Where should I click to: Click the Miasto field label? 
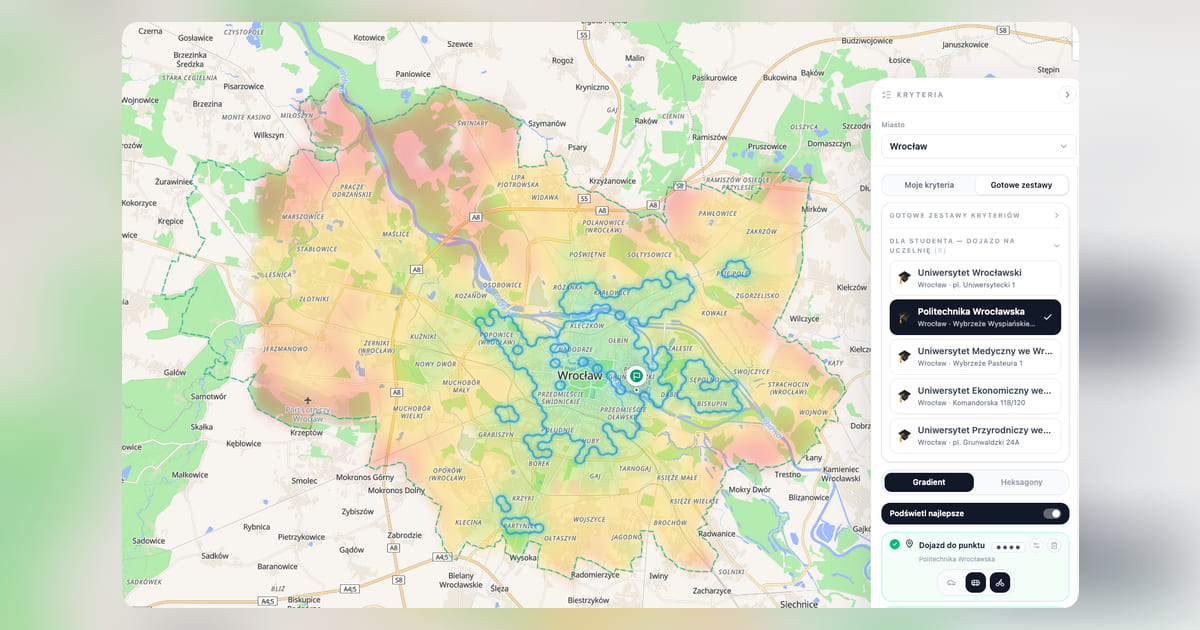click(x=893, y=125)
